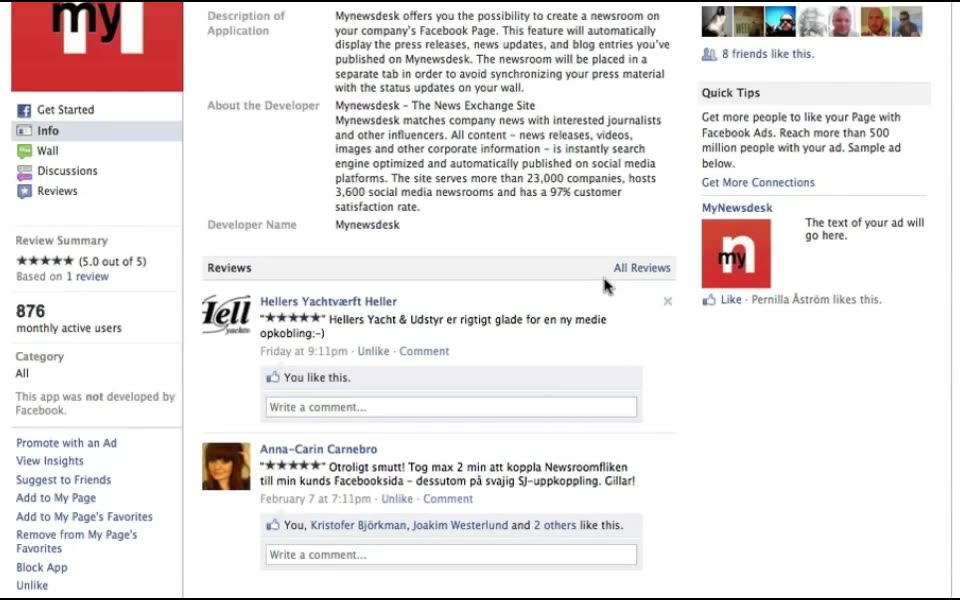Click the Info sidebar icon
The image size is (960, 600).
click(x=24, y=131)
